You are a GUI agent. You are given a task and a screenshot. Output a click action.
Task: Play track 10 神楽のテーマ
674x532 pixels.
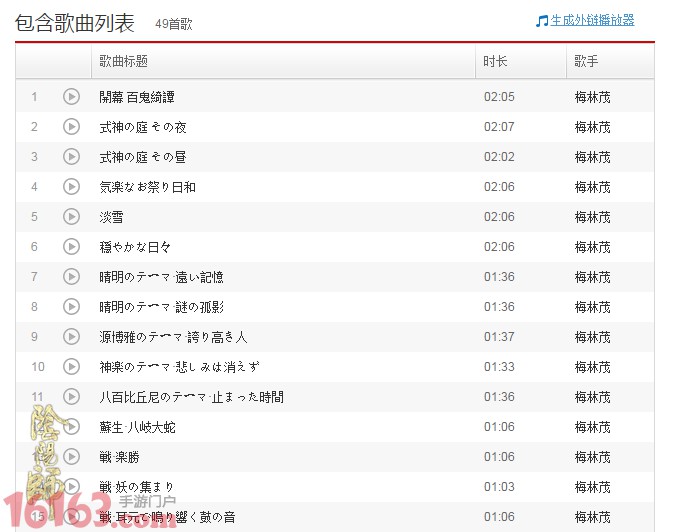[x=71, y=366]
